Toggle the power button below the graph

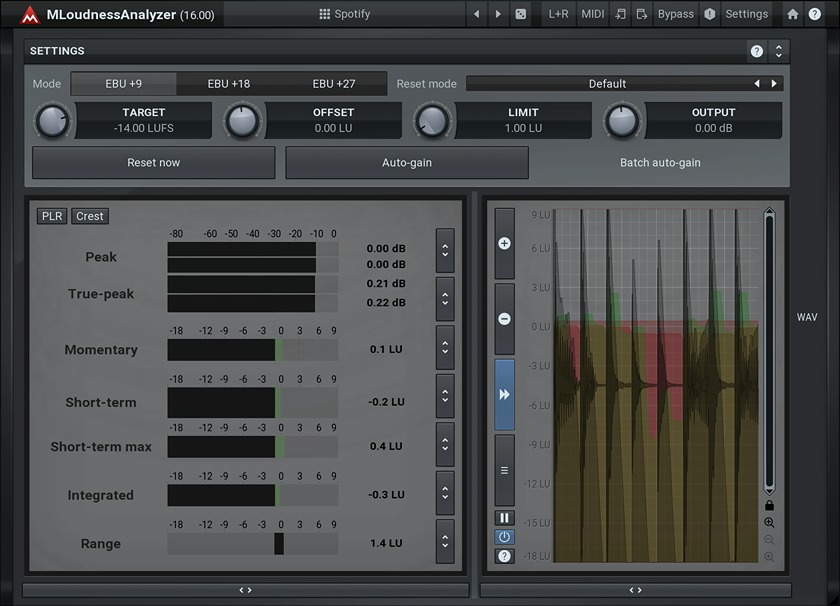(x=505, y=536)
